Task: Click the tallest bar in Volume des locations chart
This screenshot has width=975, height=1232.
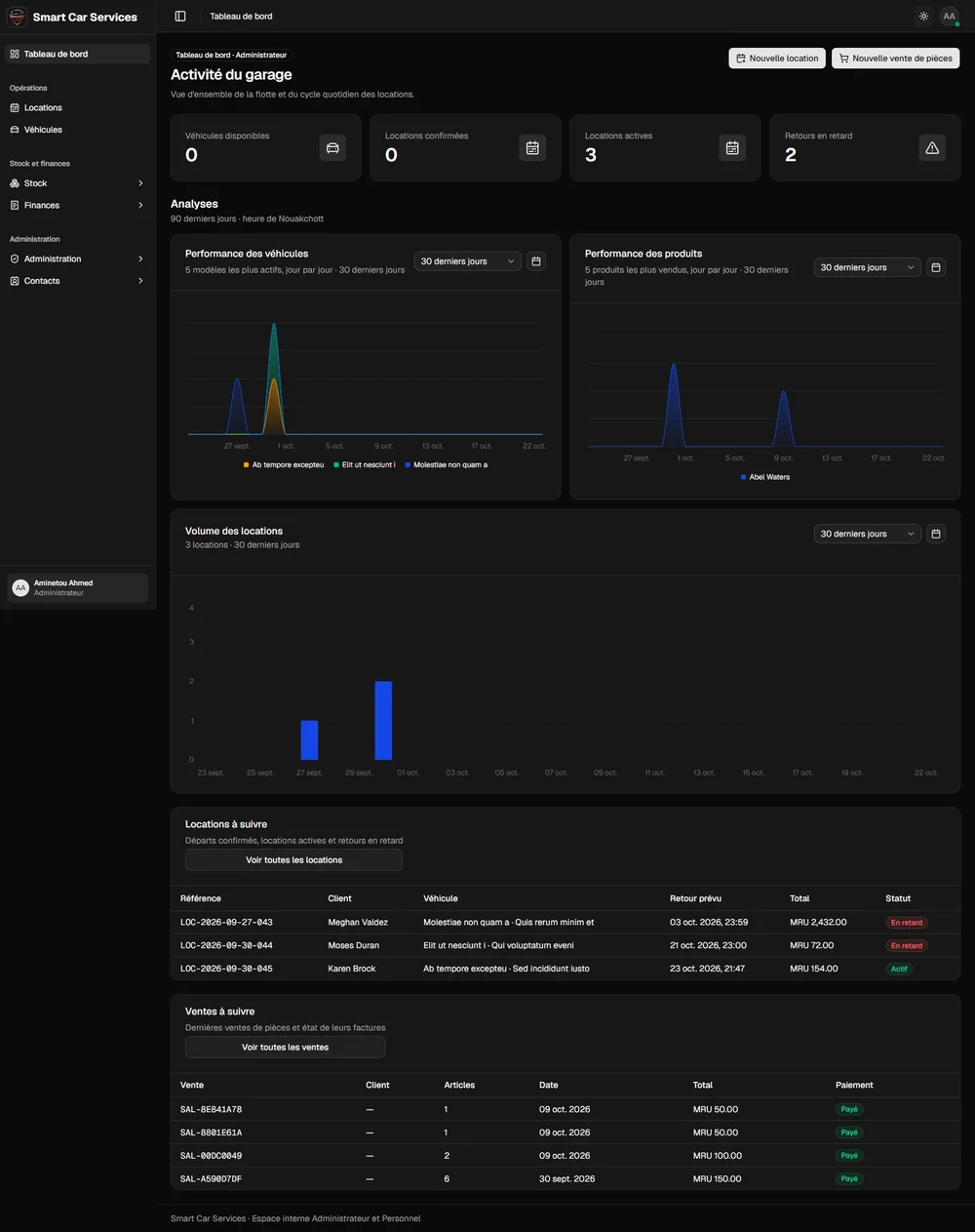Action: (x=383, y=720)
